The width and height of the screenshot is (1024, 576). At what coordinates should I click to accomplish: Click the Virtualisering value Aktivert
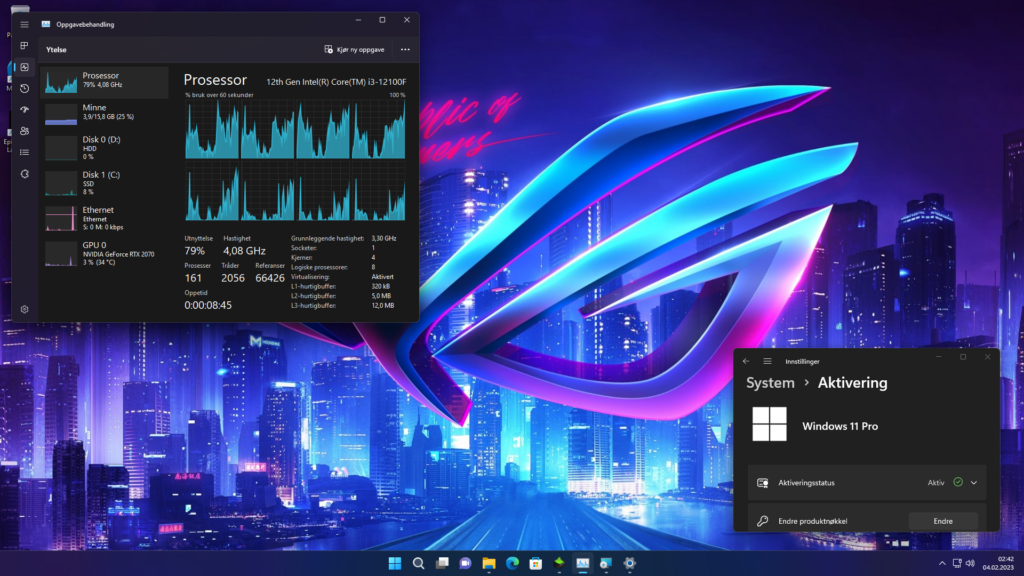pyautogui.click(x=383, y=277)
